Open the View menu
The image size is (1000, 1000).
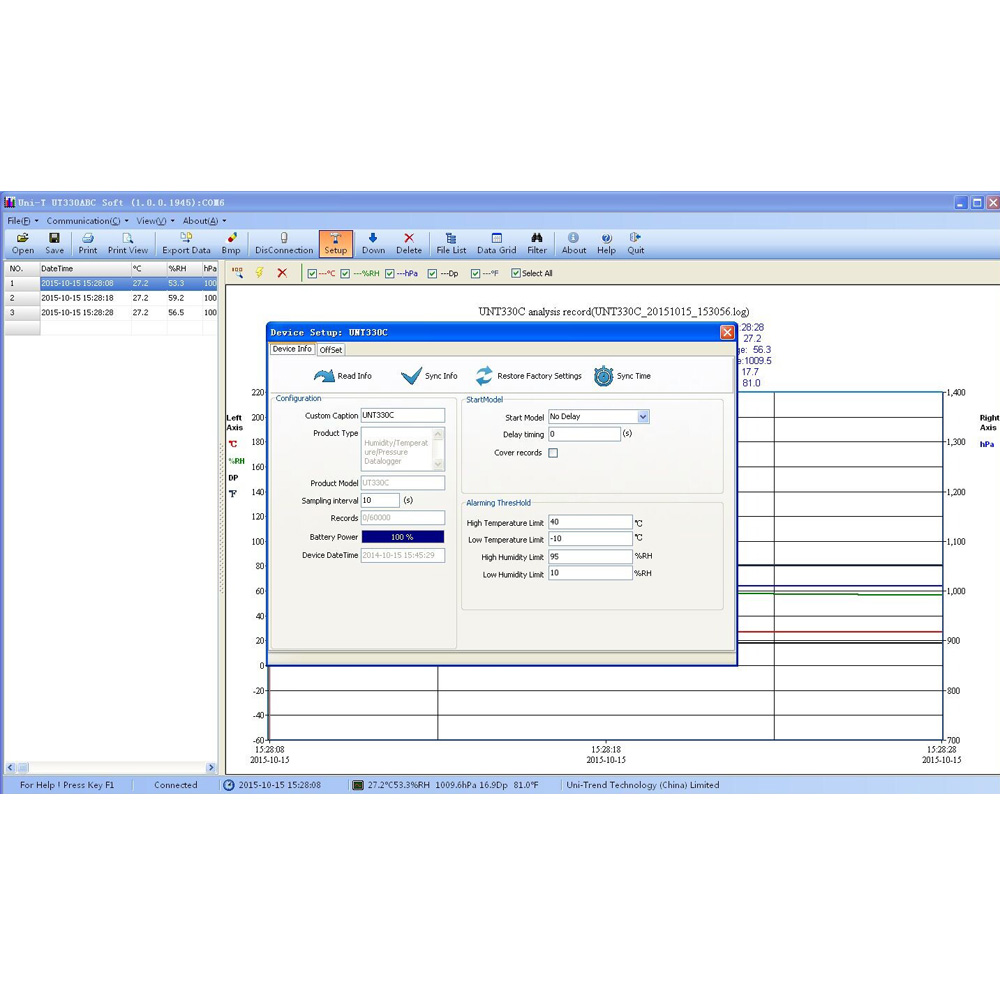(x=154, y=221)
